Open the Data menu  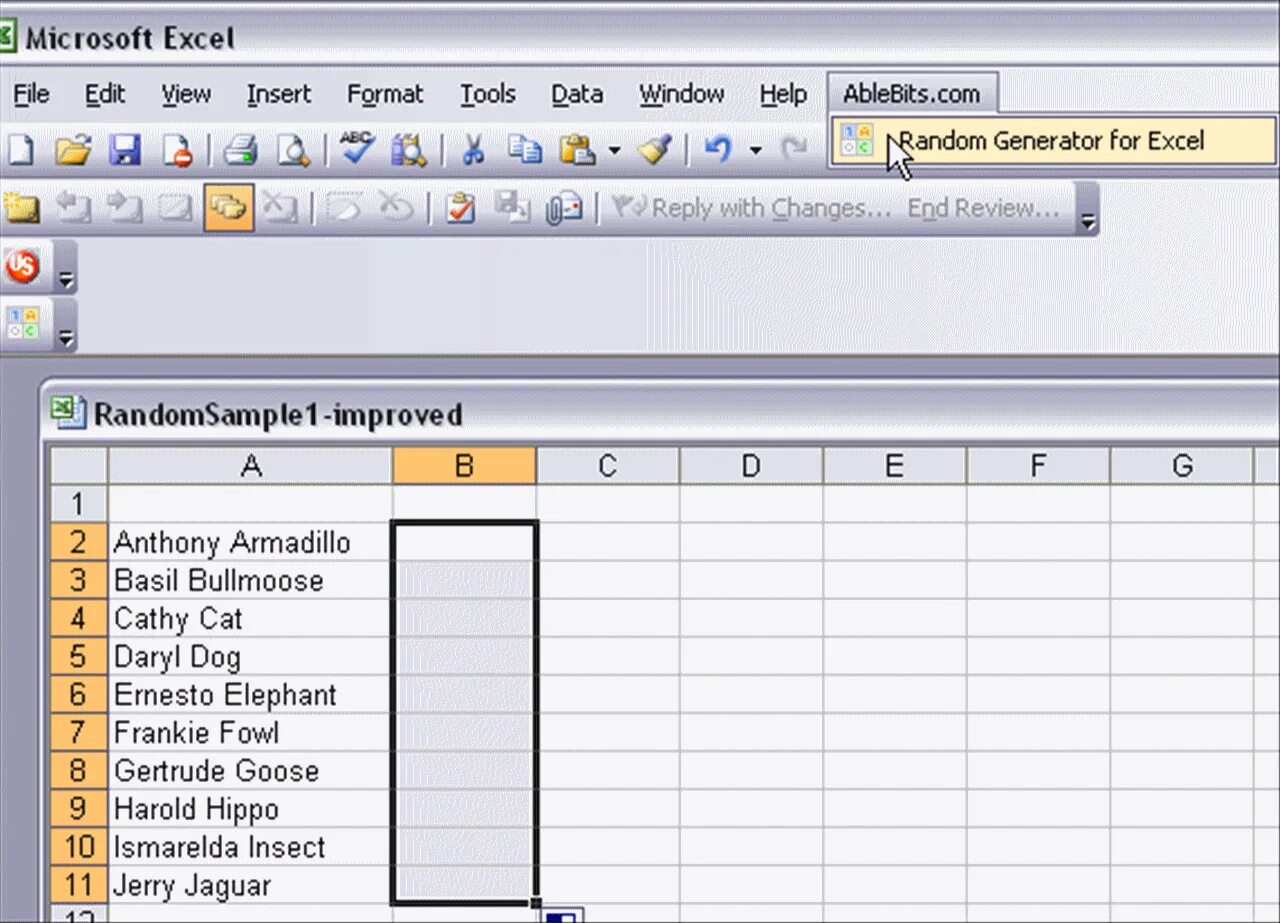(x=577, y=94)
